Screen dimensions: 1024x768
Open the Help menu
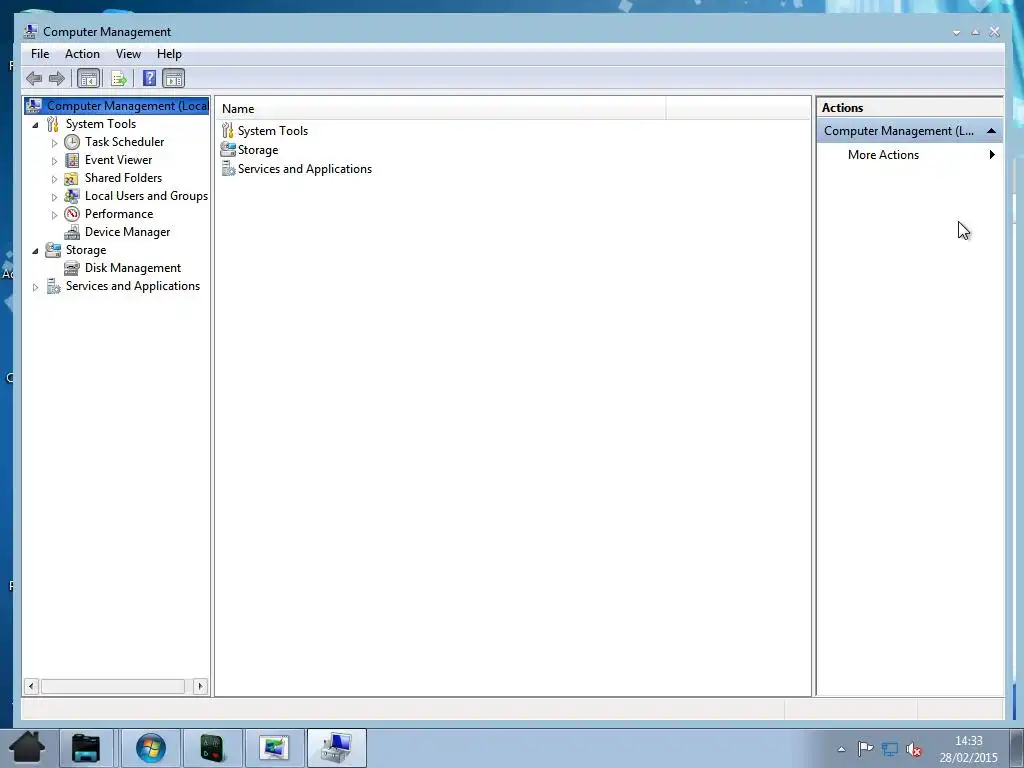coord(169,54)
